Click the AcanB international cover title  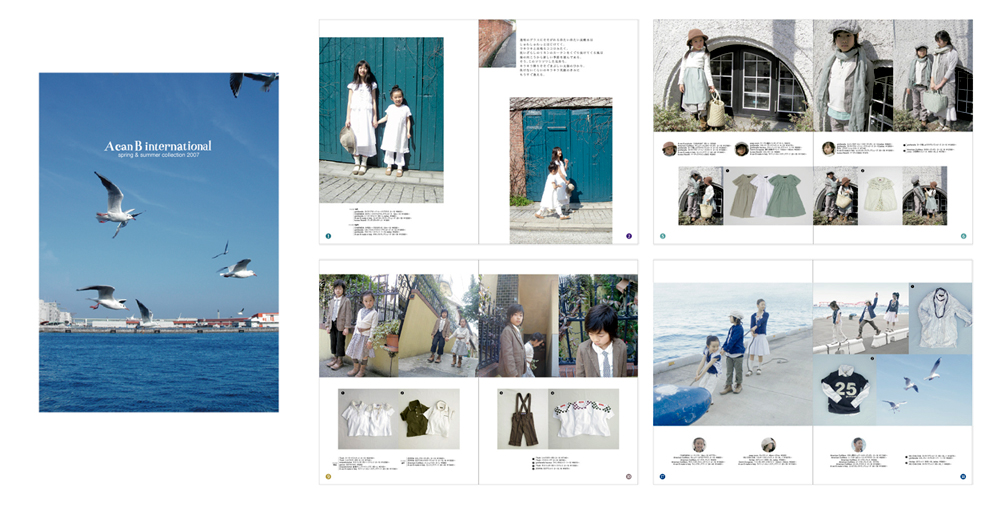[x=158, y=146]
